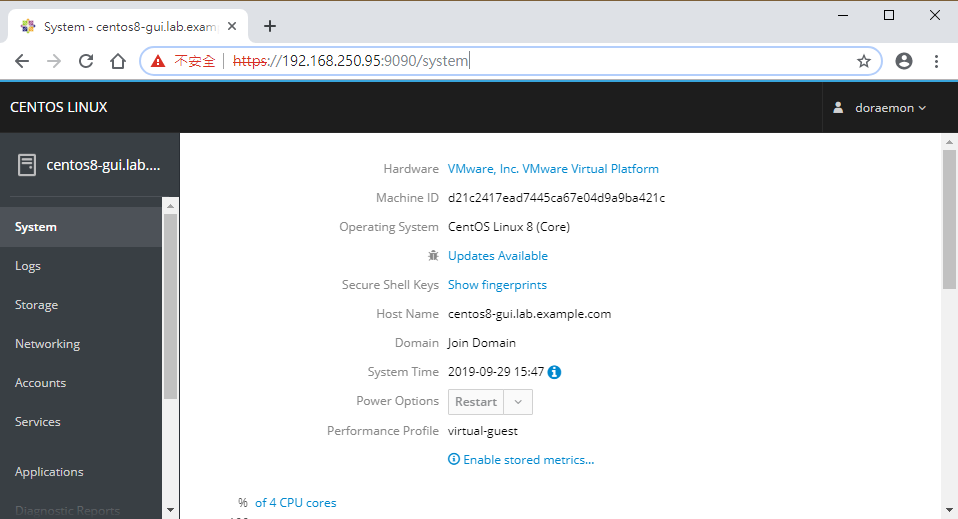This screenshot has height=519, width=958.
Task: Click the sidebar scrollbar up arrow
Action: coord(170,206)
